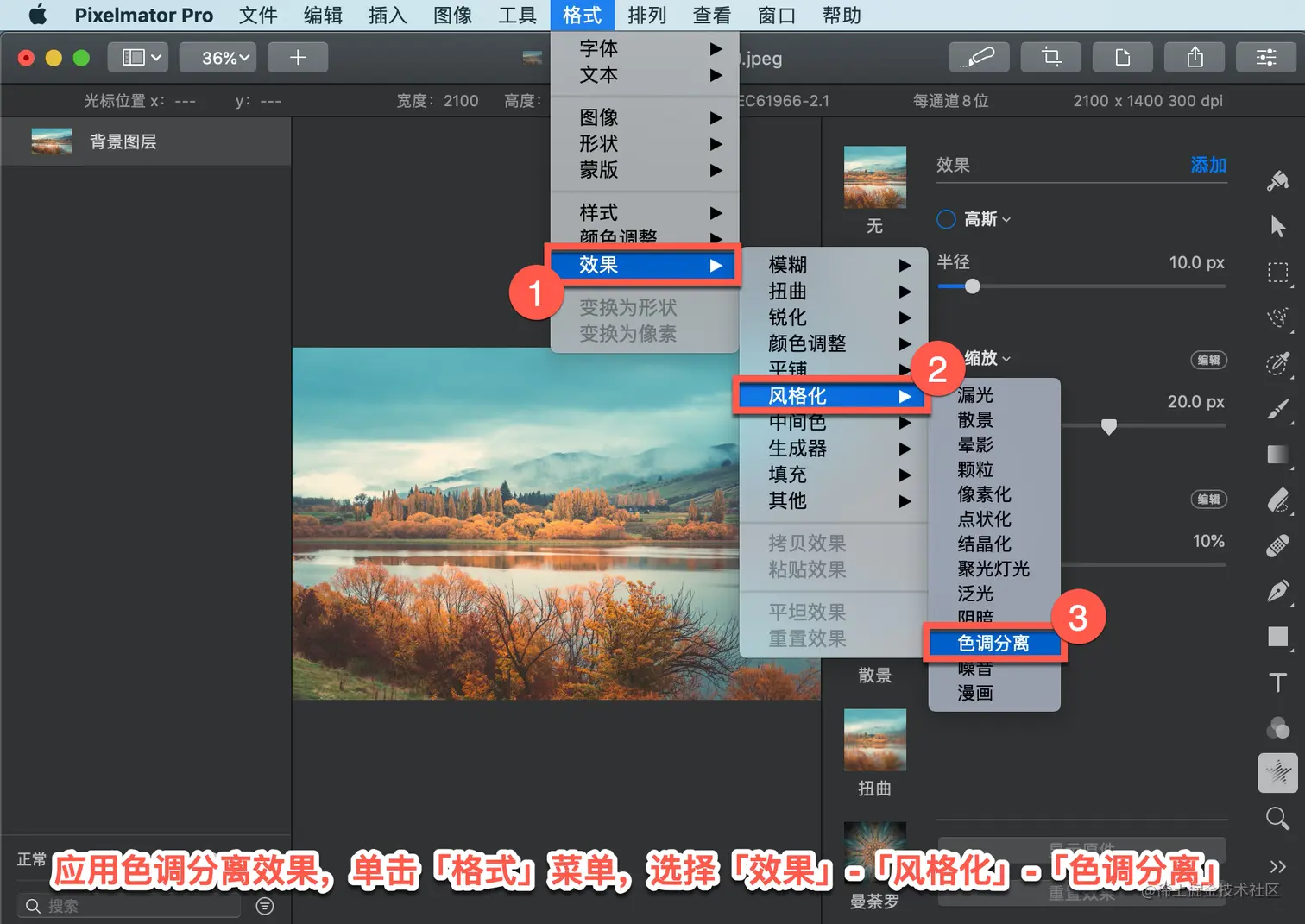The image size is (1305, 924).
Task: Click the adjustment sliders toolbar button
Action: click(x=1266, y=57)
